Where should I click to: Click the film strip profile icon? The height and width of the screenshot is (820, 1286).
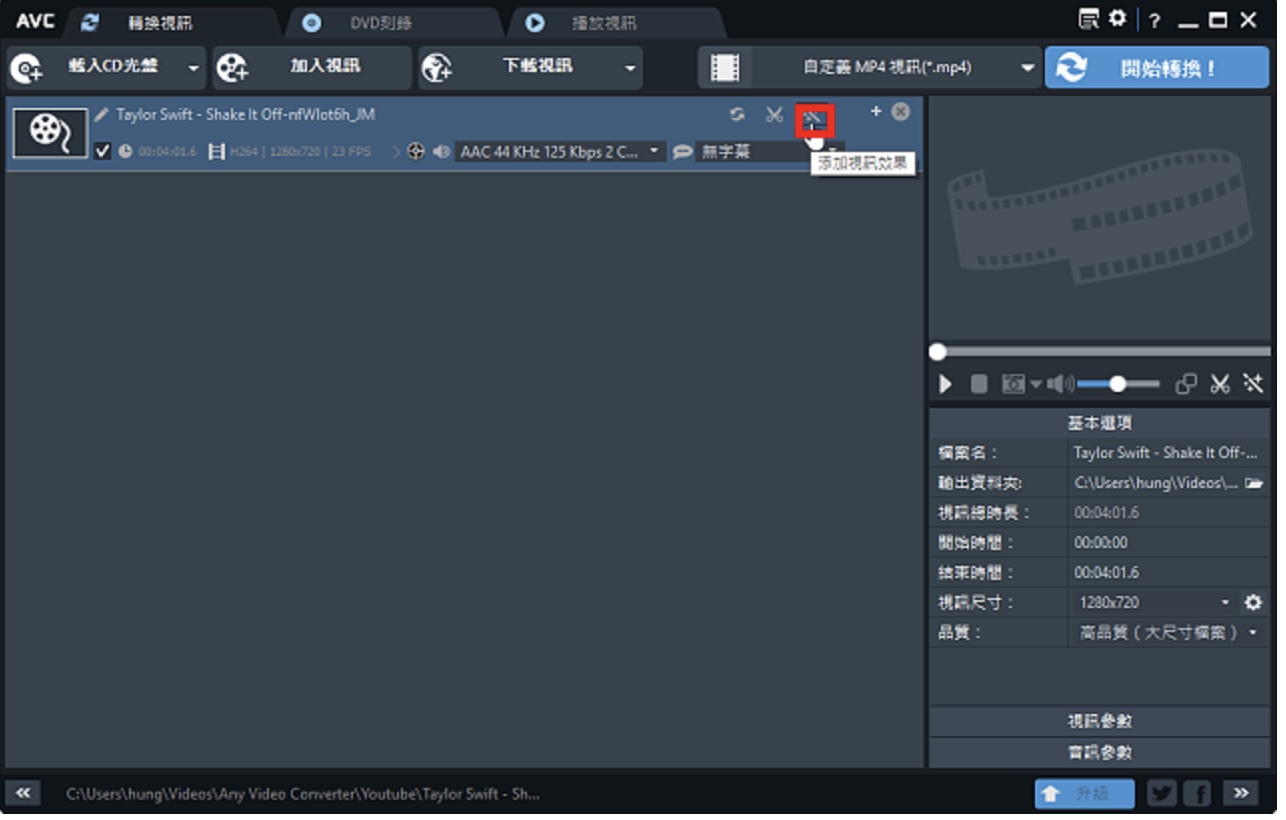[x=725, y=67]
